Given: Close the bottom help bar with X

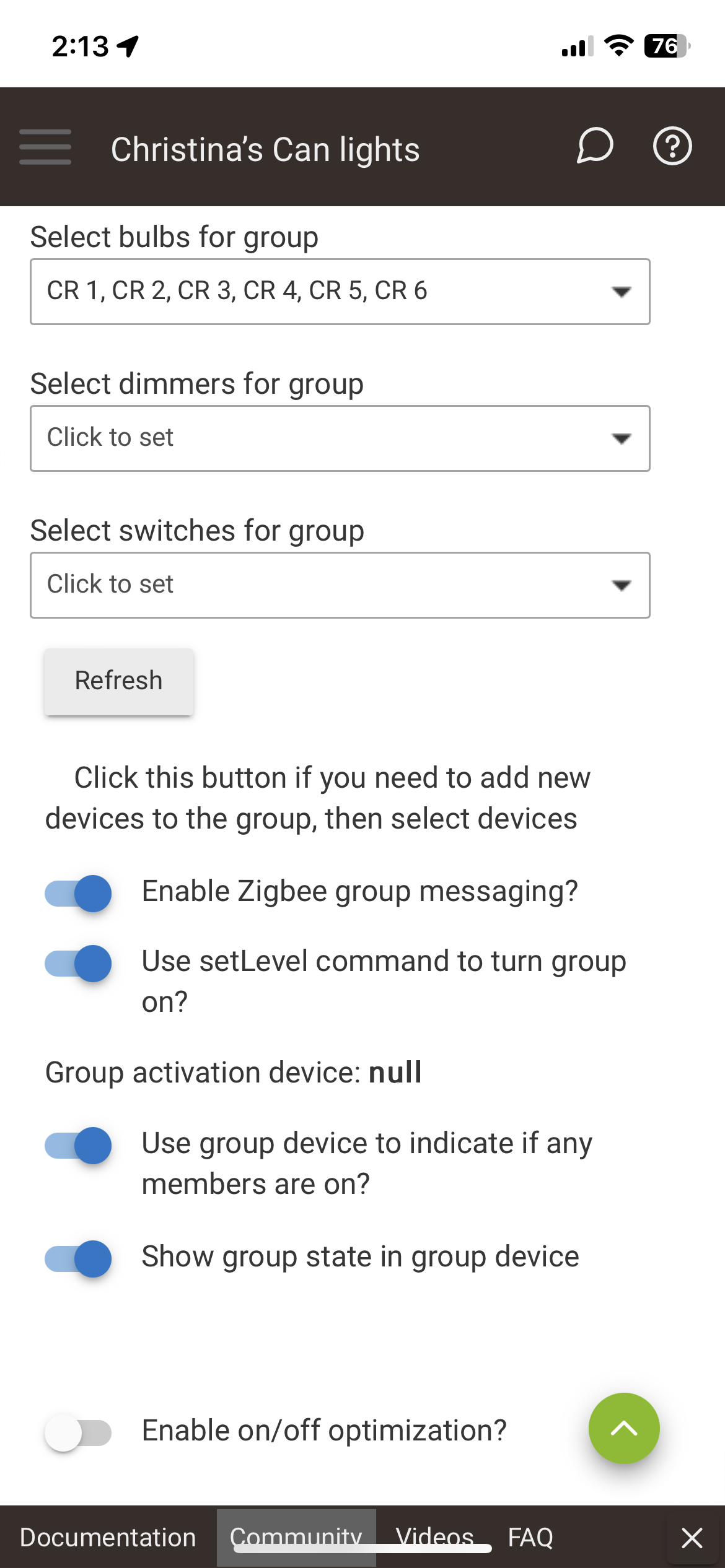Looking at the screenshot, I should coord(692,1537).
